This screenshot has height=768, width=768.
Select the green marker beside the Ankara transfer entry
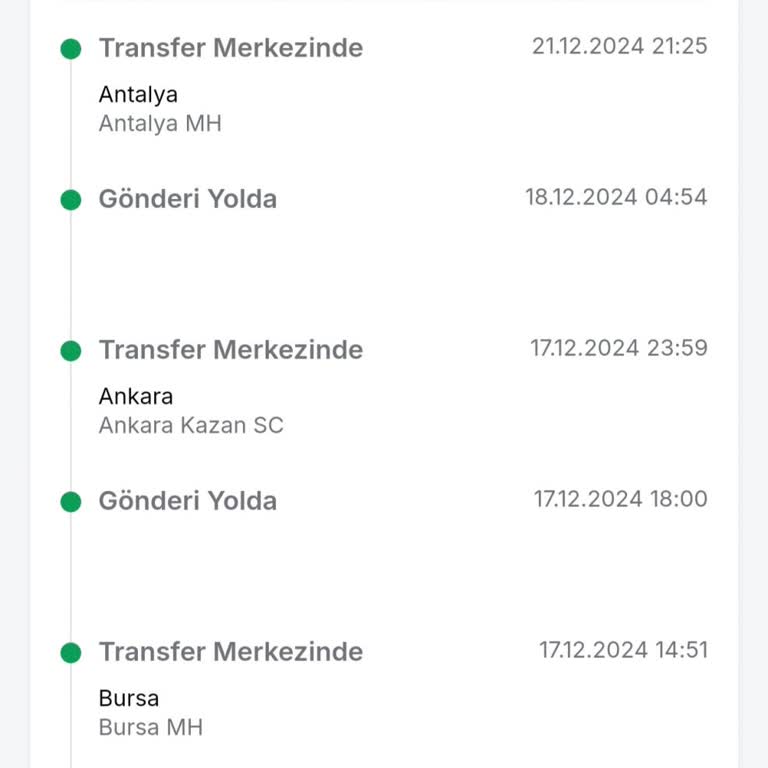pyautogui.click(x=70, y=350)
